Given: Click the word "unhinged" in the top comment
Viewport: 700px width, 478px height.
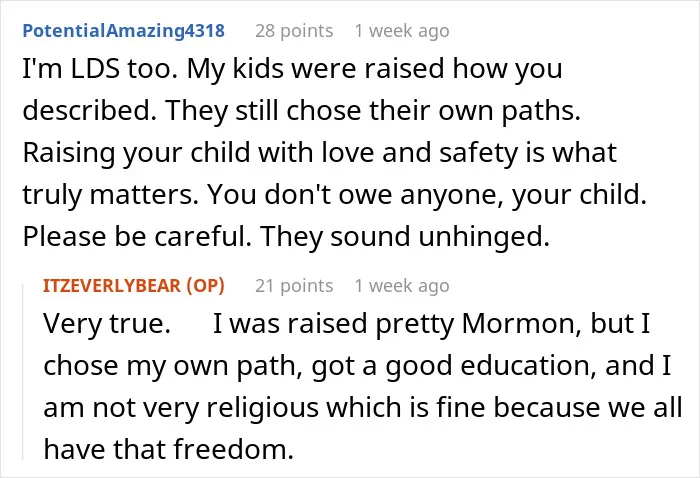Looking at the screenshot, I should click(484, 237).
